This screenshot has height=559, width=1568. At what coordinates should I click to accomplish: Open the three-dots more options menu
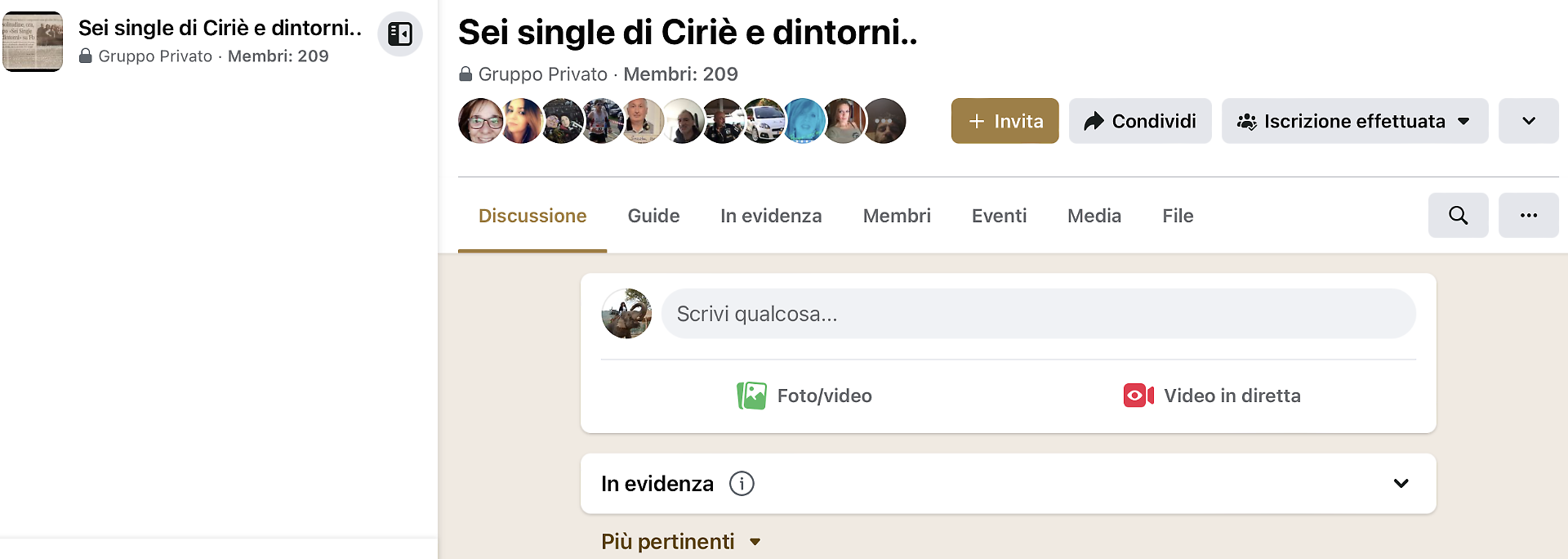[1528, 216]
